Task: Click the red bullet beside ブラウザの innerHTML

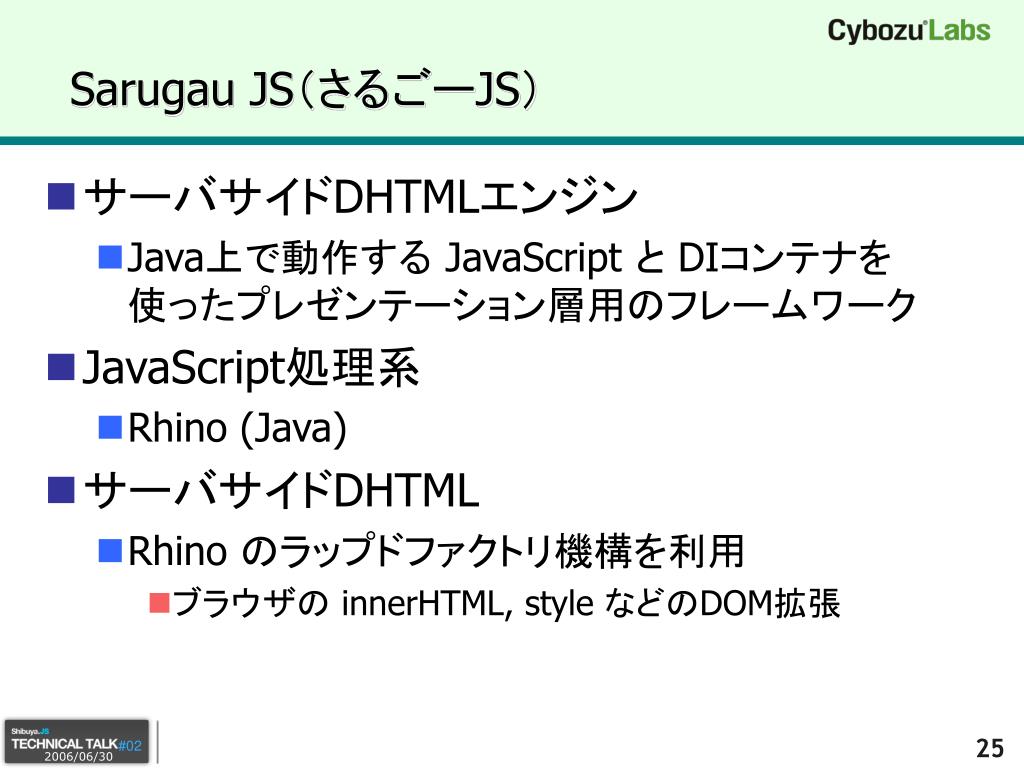Action: [x=160, y=602]
